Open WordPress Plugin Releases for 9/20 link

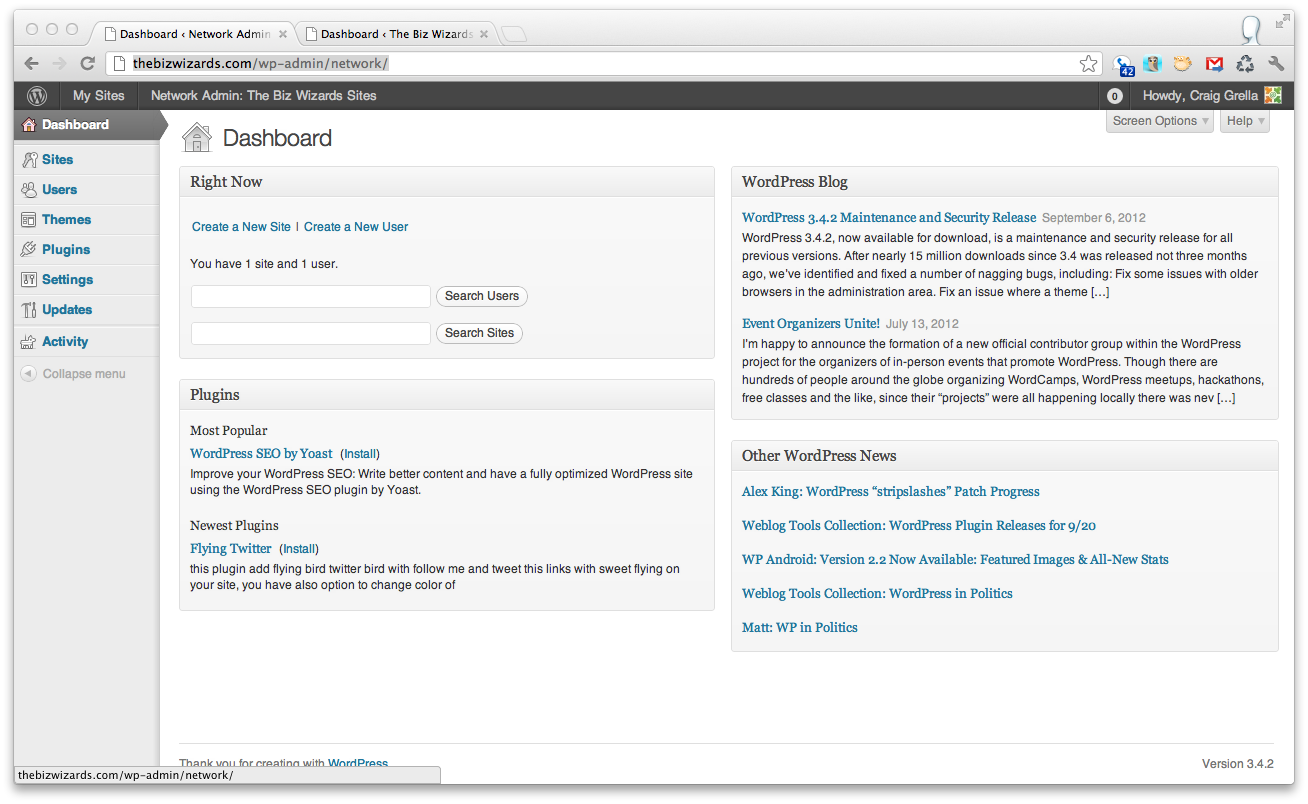[x=919, y=526]
